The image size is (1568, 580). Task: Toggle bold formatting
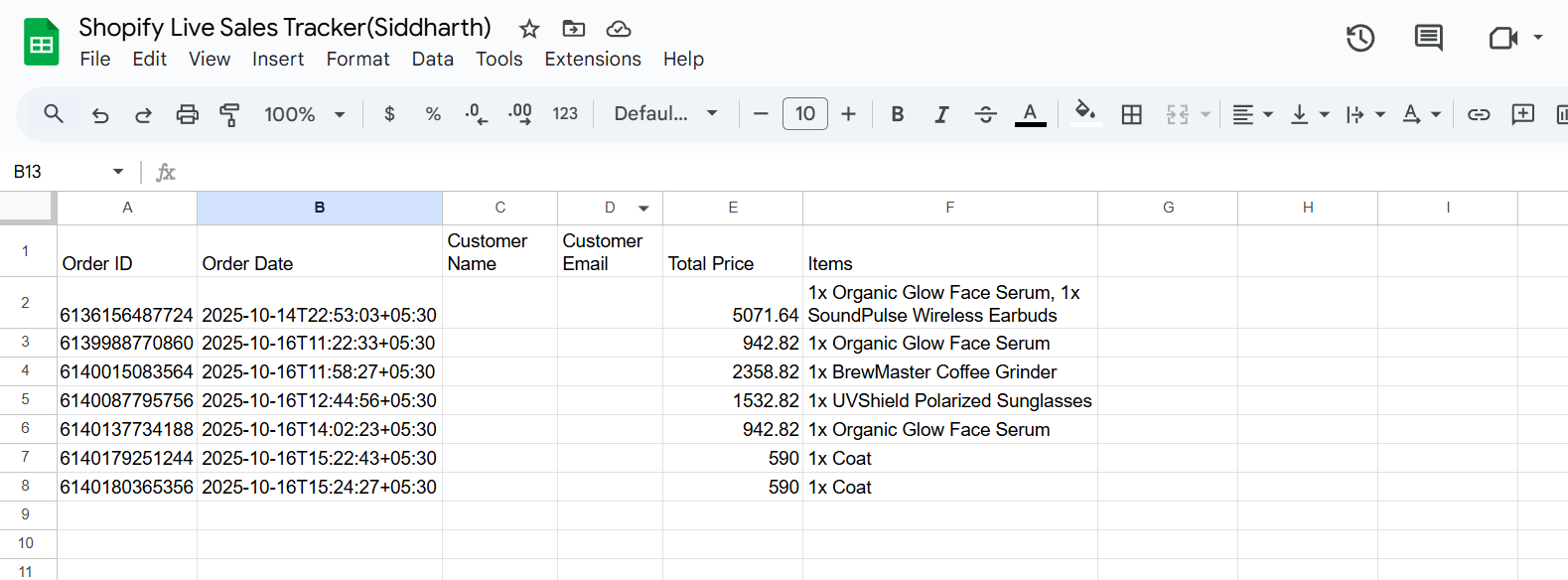[897, 114]
